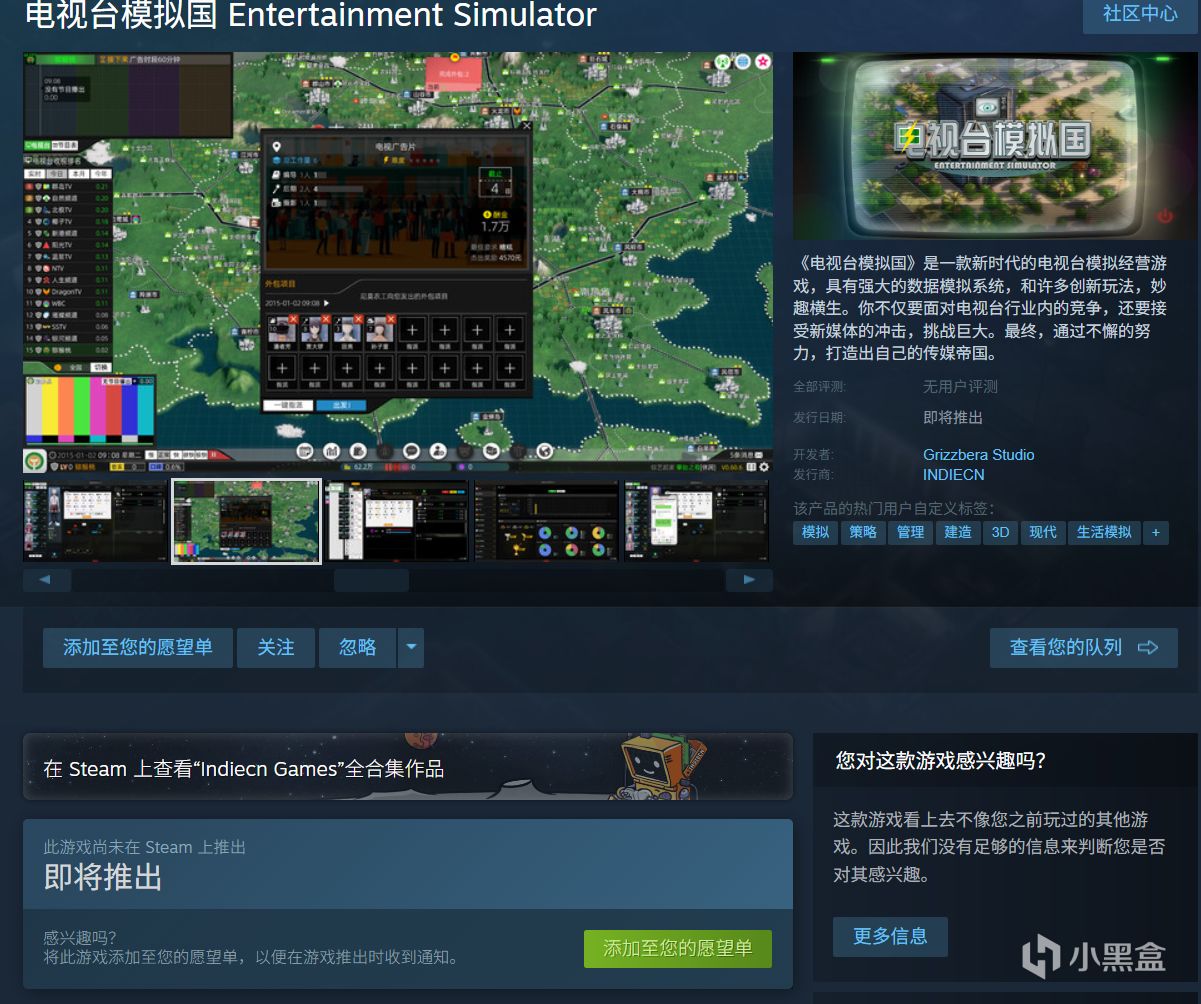
Task: Select the thumbnail showing a phone screen
Action: point(697,521)
